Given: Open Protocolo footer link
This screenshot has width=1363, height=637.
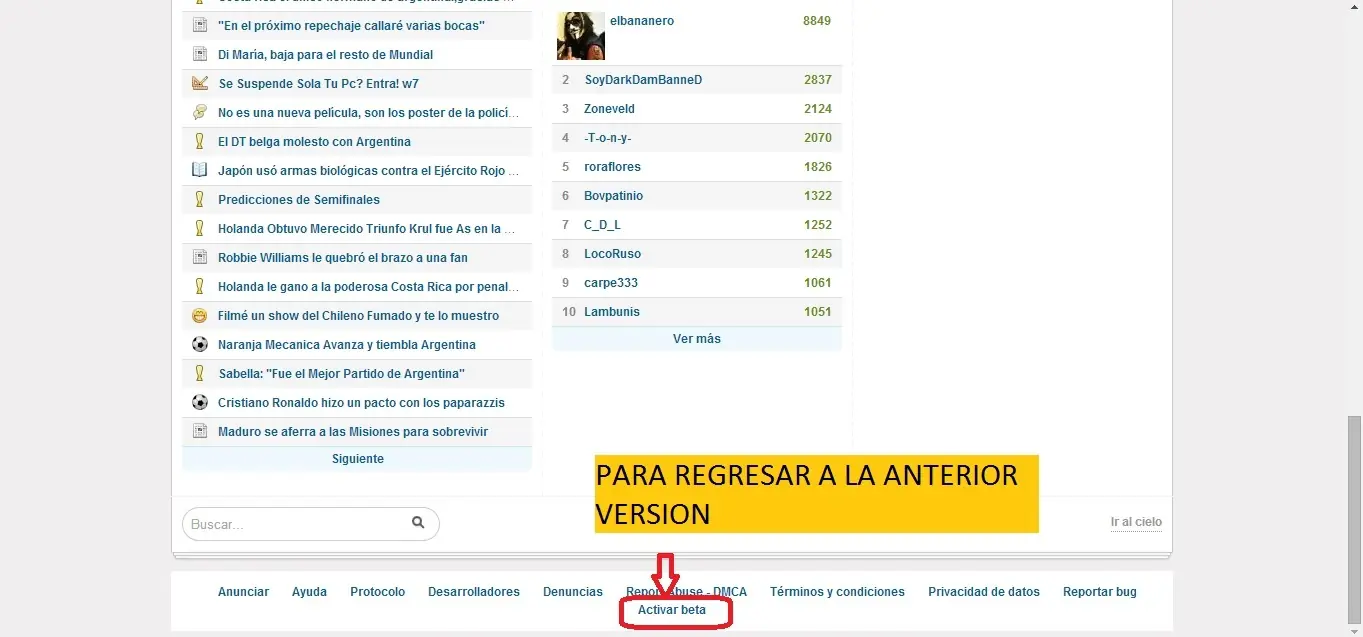Looking at the screenshot, I should click(x=377, y=591).
